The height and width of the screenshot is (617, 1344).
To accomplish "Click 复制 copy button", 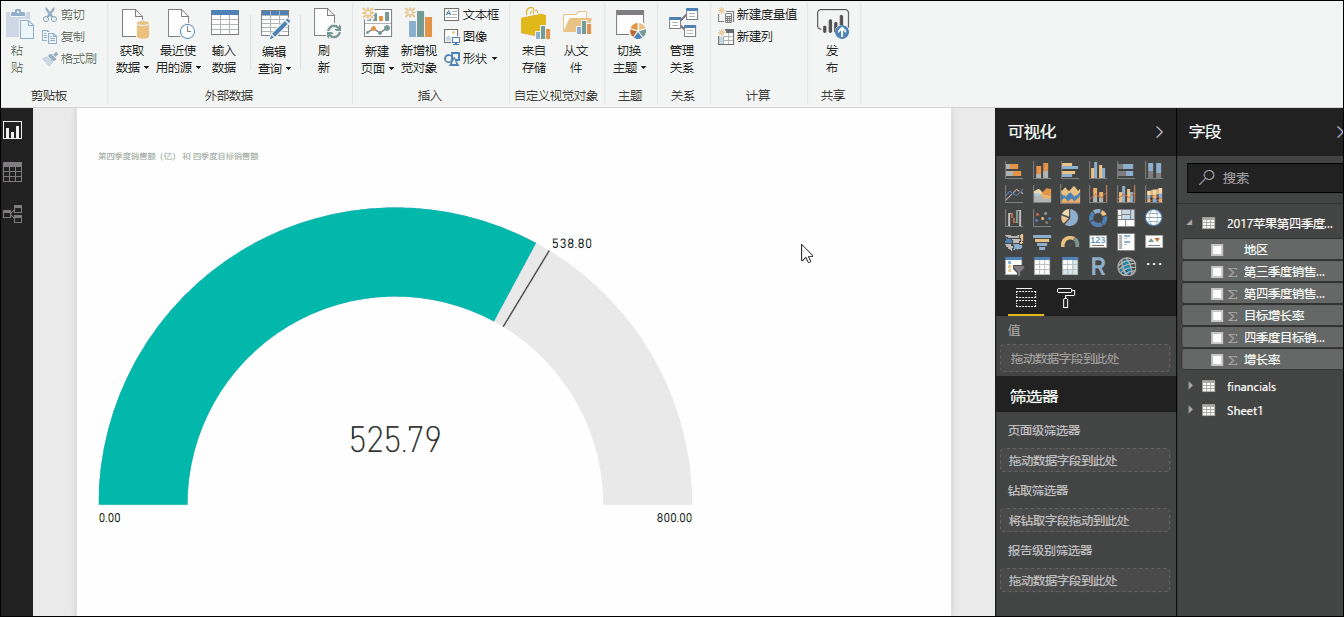I will [x=64, y=36].
